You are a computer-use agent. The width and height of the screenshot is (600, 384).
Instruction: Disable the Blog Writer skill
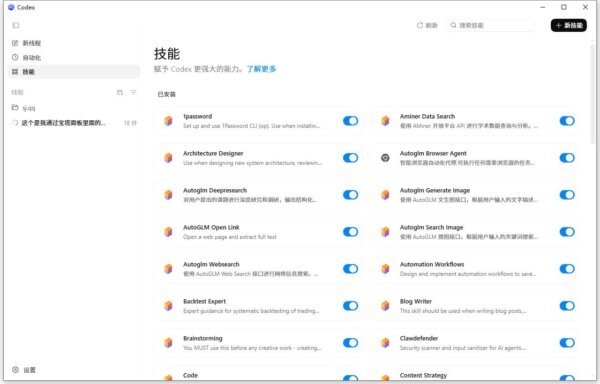point(567,306)
